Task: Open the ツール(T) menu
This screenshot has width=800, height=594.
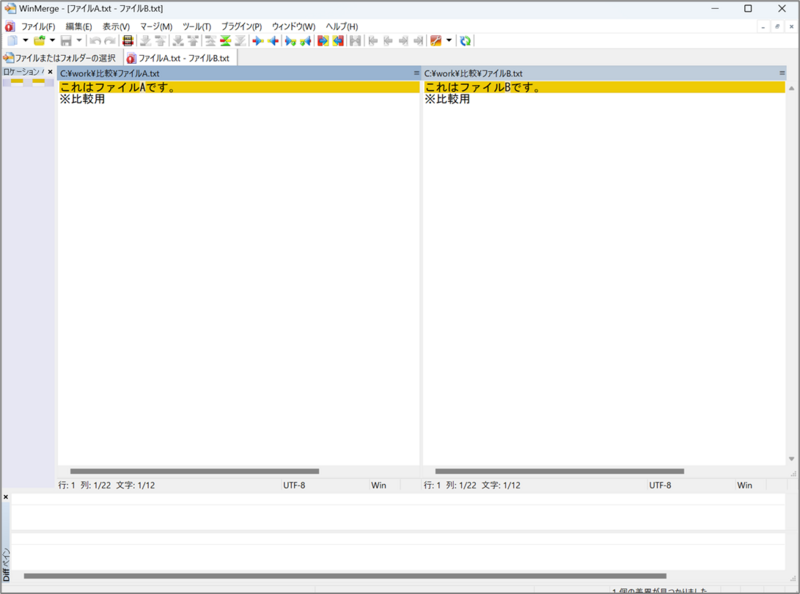Action: [196, 27]
